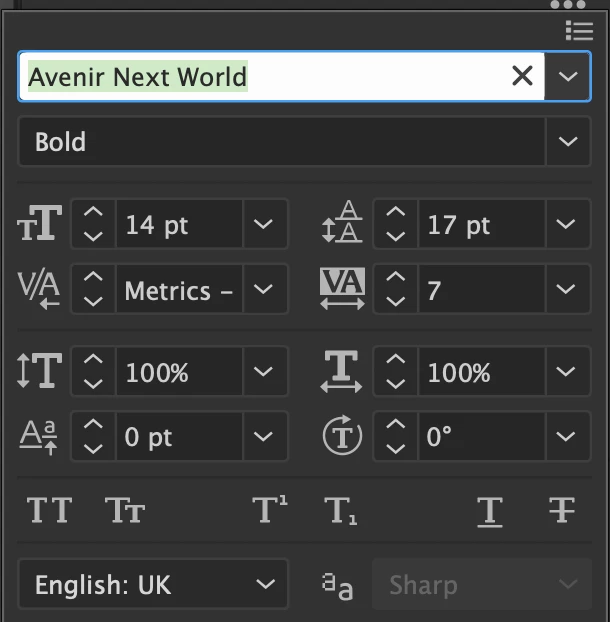The width and height of the screenshot is (610, 622).
Task: Decrease baseline shift with down stepper
Action: [93, 449]
